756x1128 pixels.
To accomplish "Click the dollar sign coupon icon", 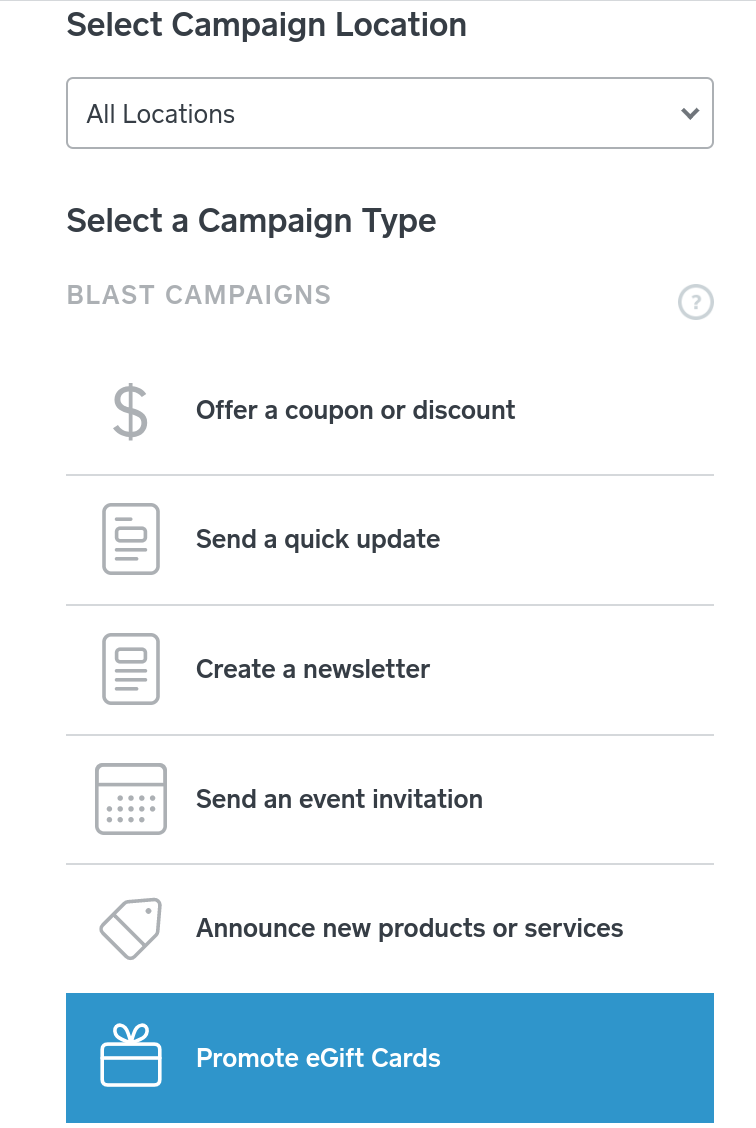I will [130, 411].
